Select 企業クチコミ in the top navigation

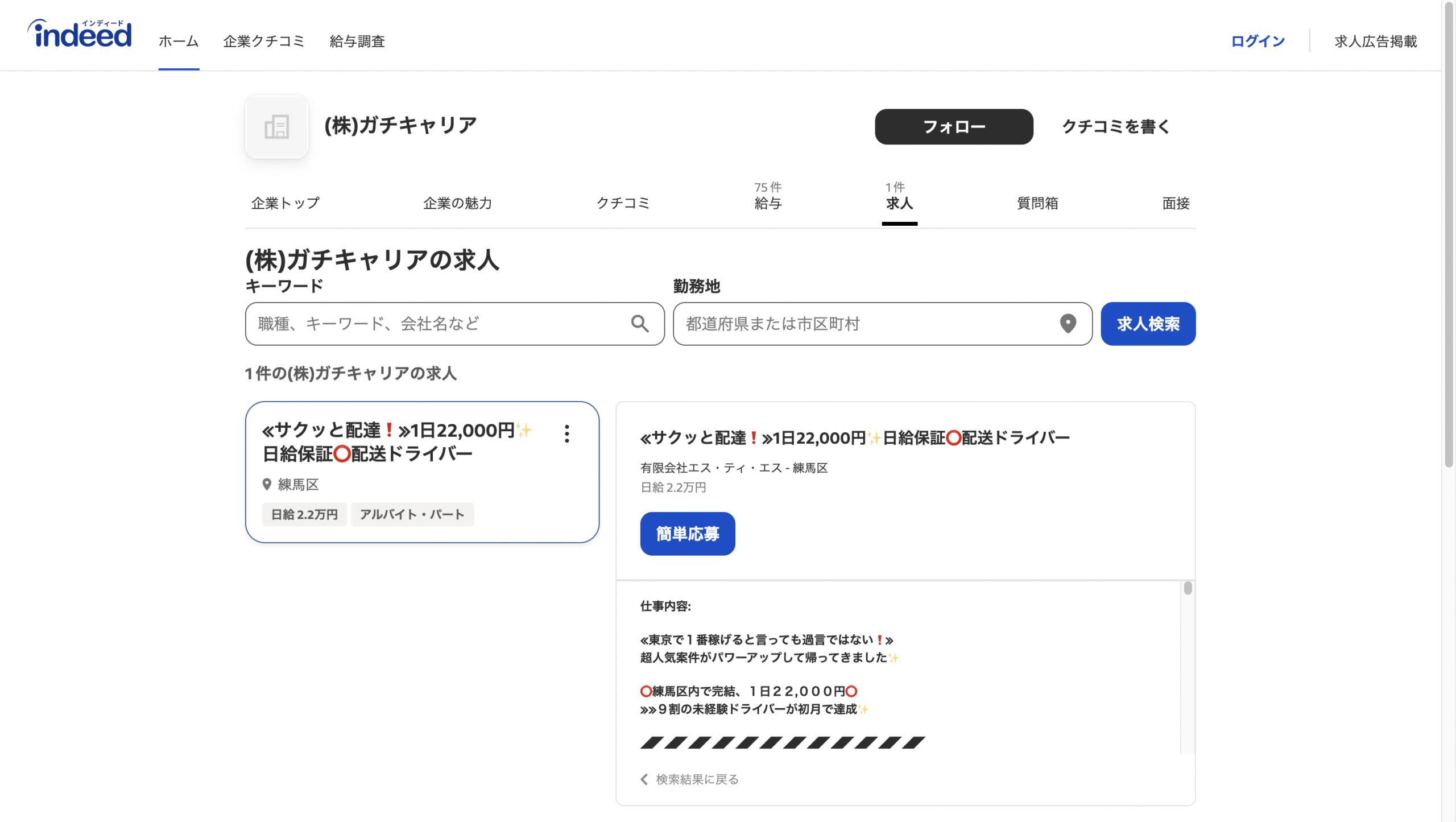click(264, 41)
